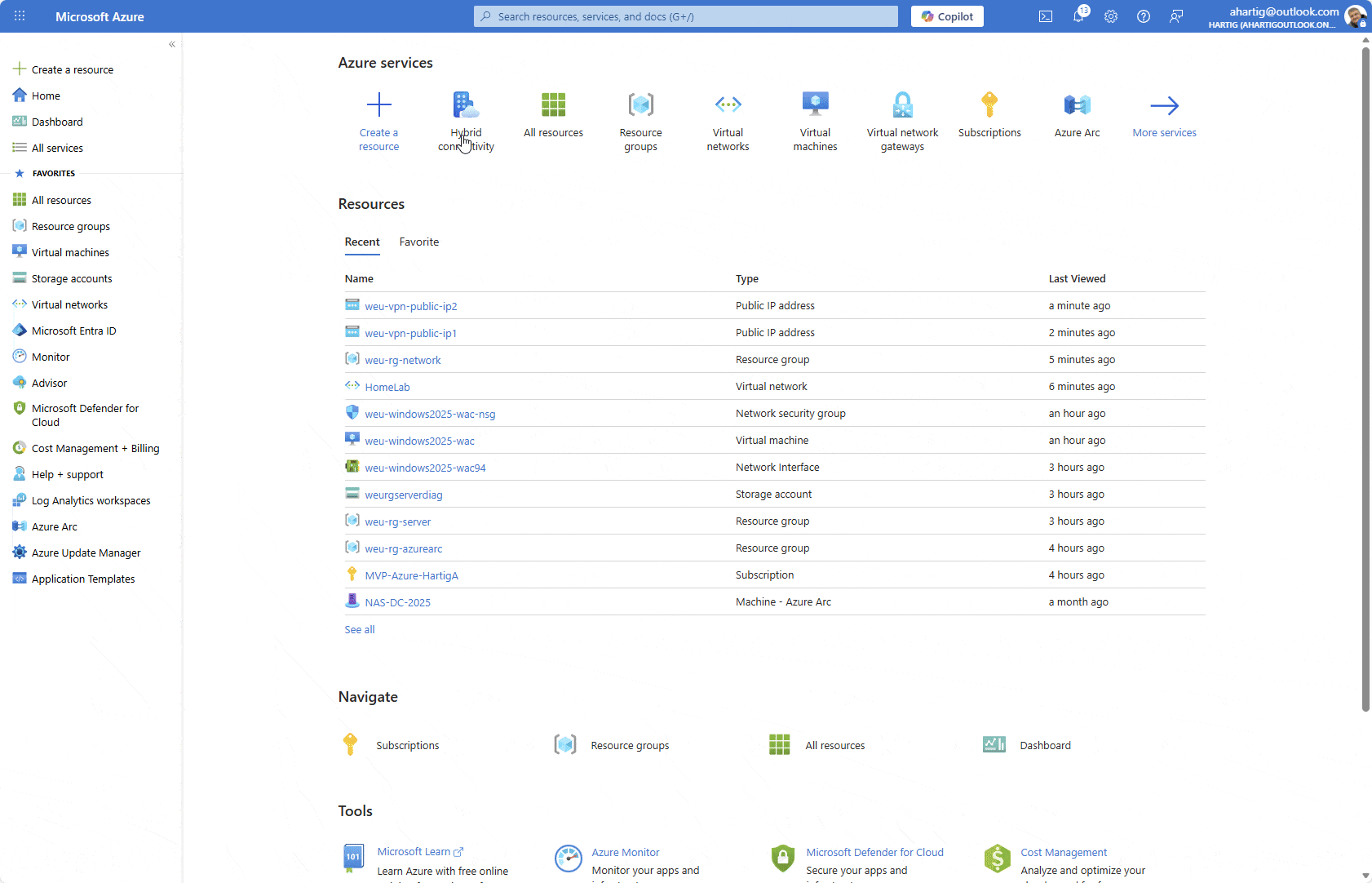Switch to the Favorite resources tab
The height and width of the screenshot is (883, 1372).
tap(418, 242)
